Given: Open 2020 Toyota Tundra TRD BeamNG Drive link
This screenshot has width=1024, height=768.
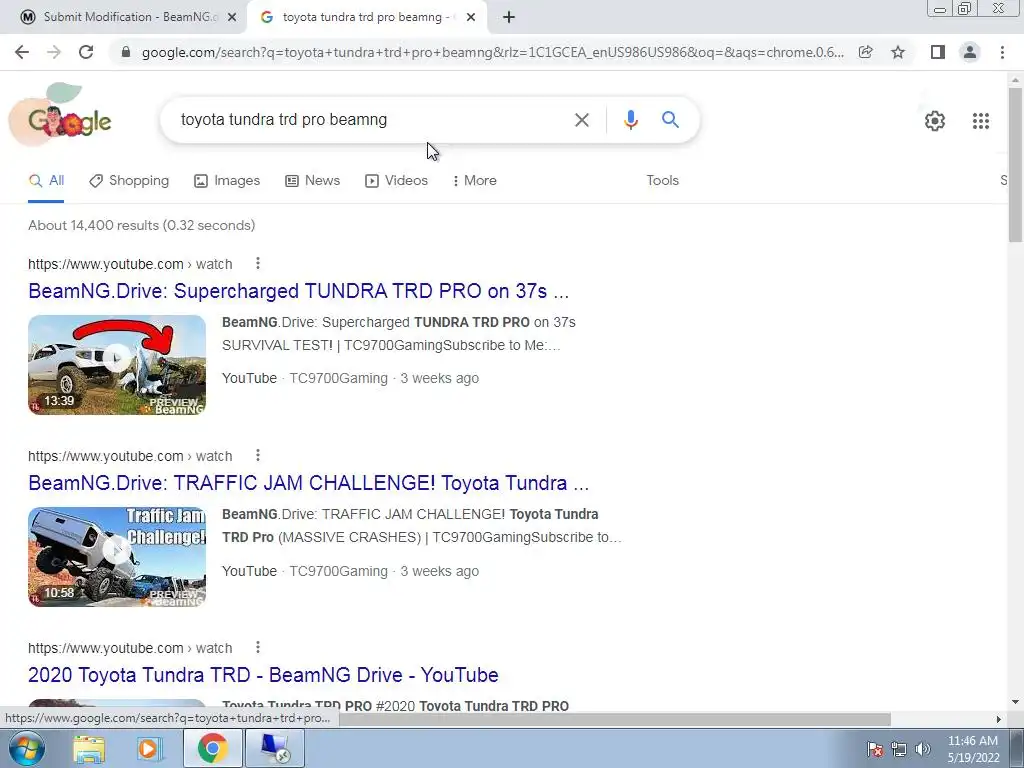Looking at the screenshot, I should click(263, 675).
